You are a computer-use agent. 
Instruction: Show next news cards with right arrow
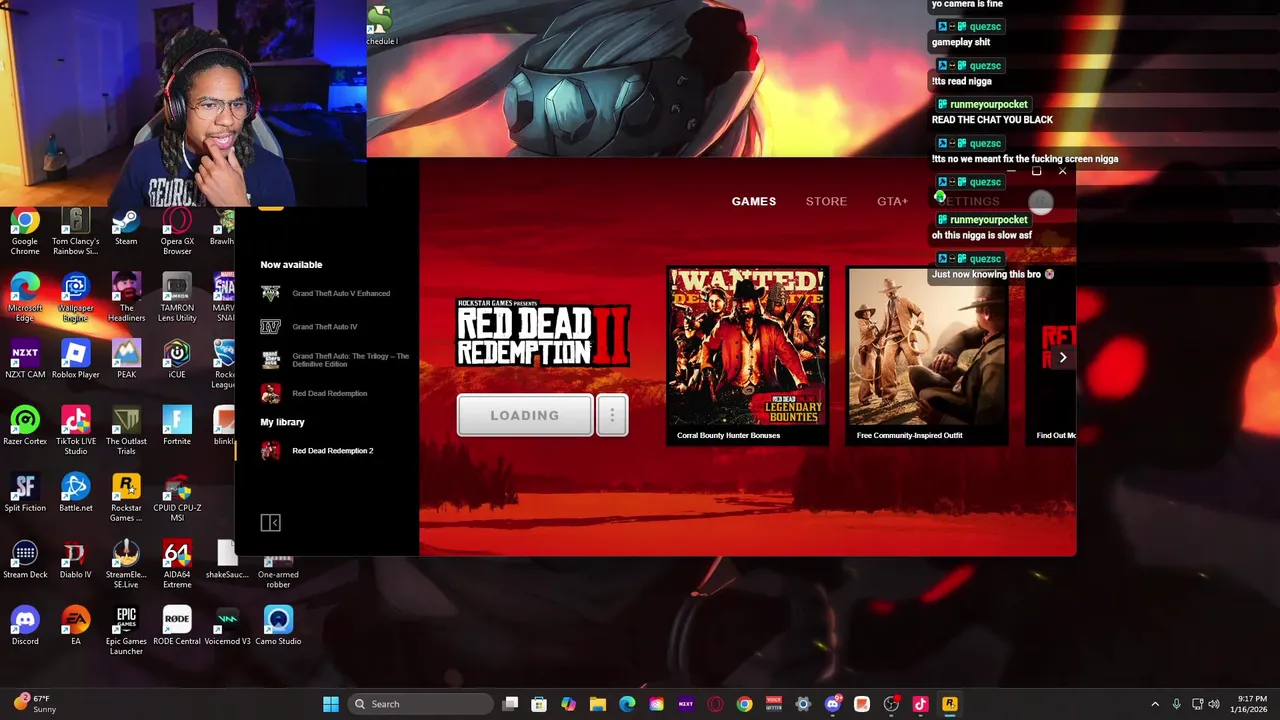(x=1062, y=357)
